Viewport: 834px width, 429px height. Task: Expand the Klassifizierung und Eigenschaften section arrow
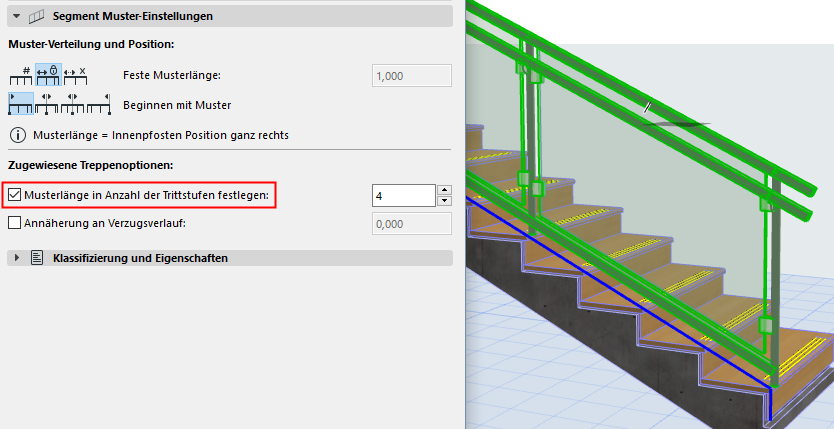point(17,258)
